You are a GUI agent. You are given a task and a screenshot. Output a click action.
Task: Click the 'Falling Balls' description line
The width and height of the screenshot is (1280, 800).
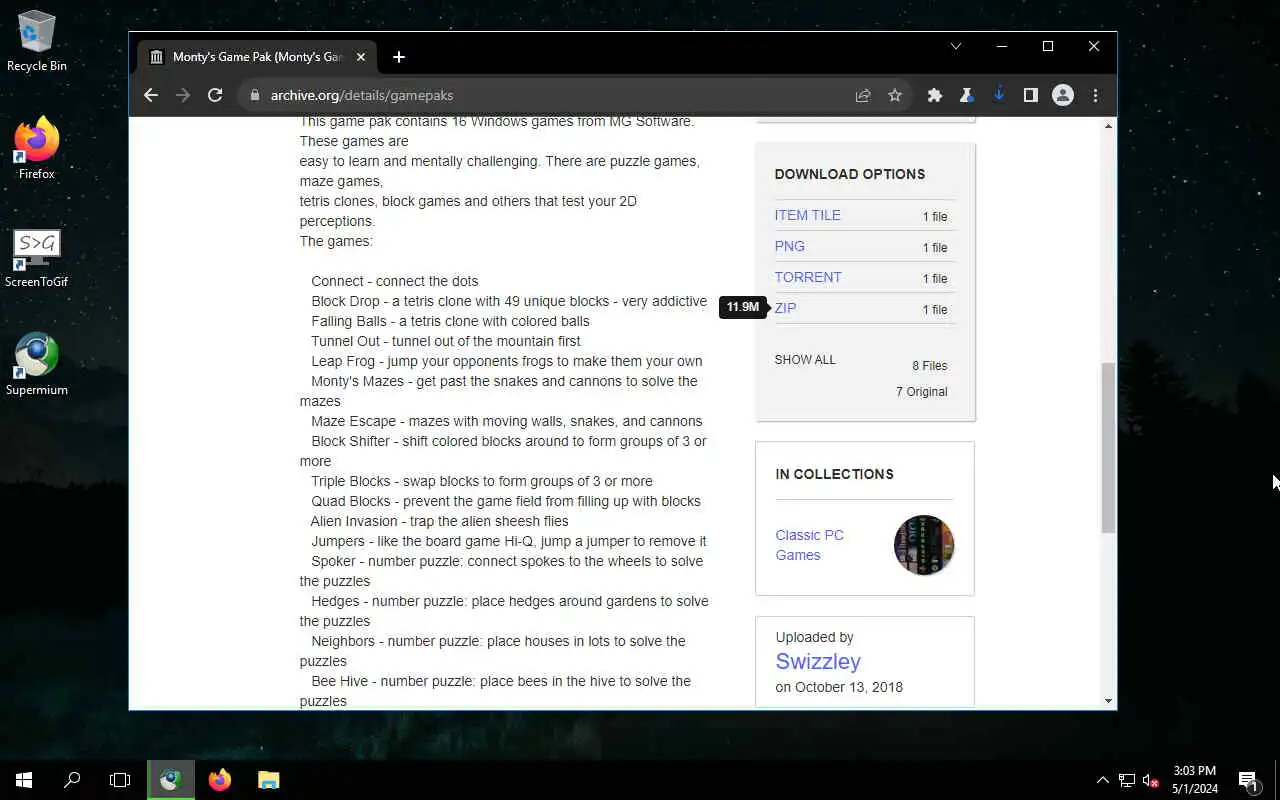[450, 321]
